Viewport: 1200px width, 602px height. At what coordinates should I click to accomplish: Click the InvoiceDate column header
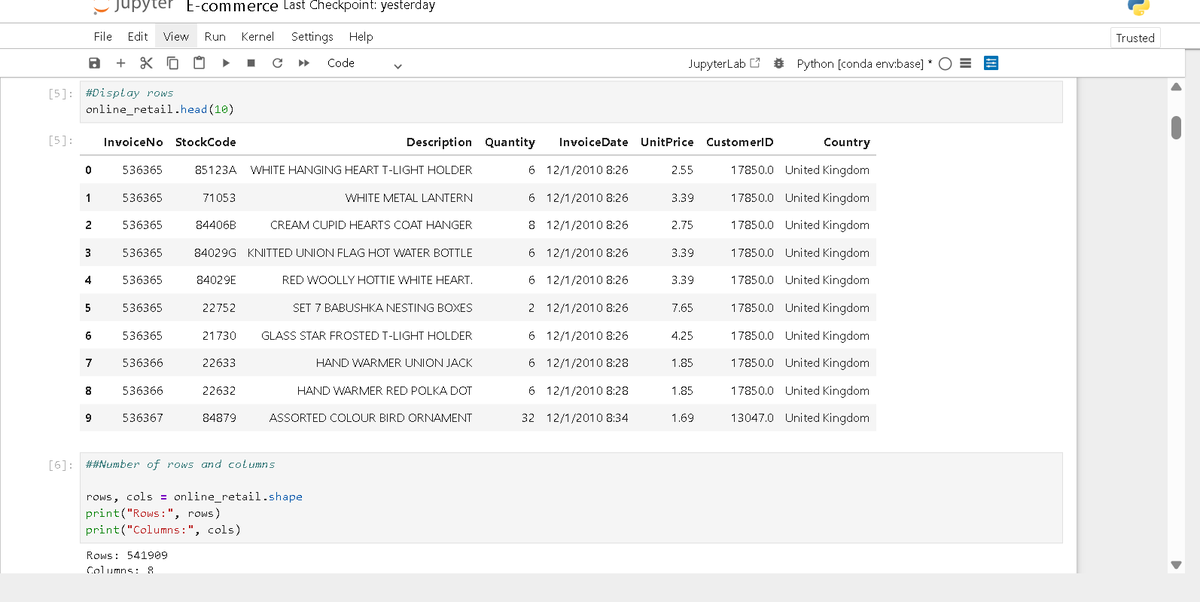pyautogui.click(x=593, y=142)
